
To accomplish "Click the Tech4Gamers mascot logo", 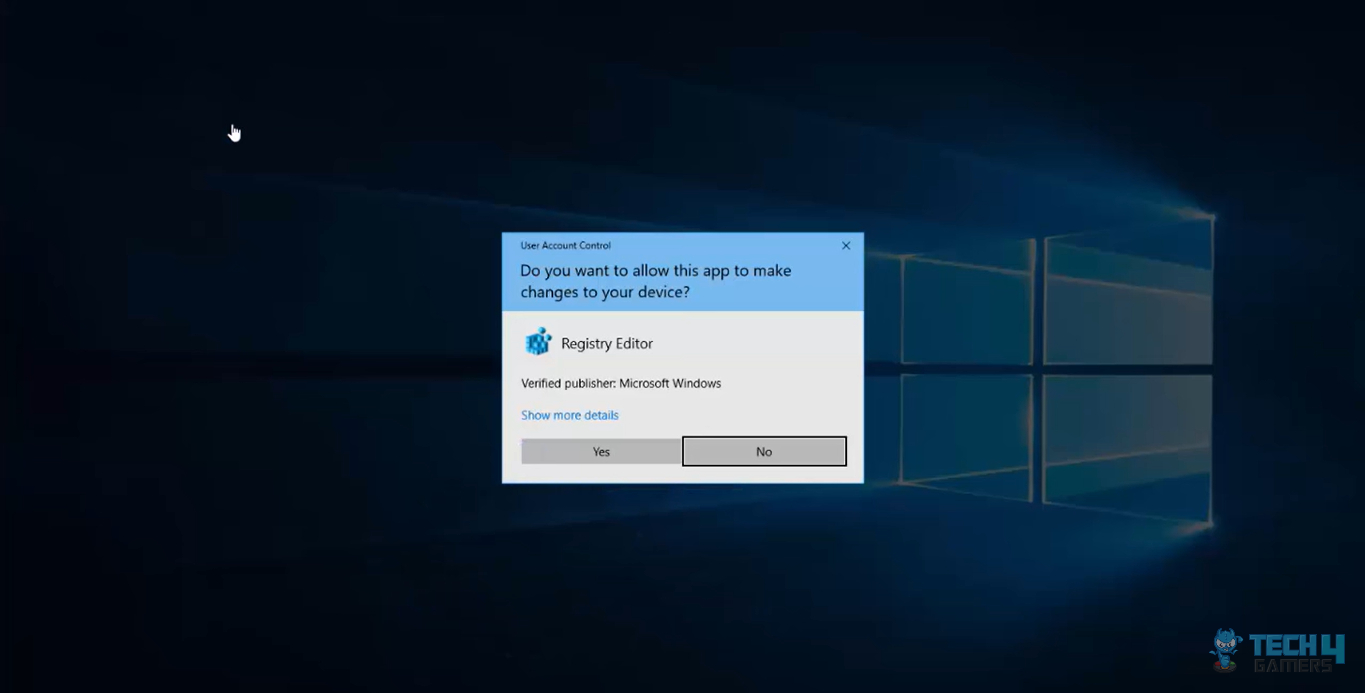I will 1224,648.
